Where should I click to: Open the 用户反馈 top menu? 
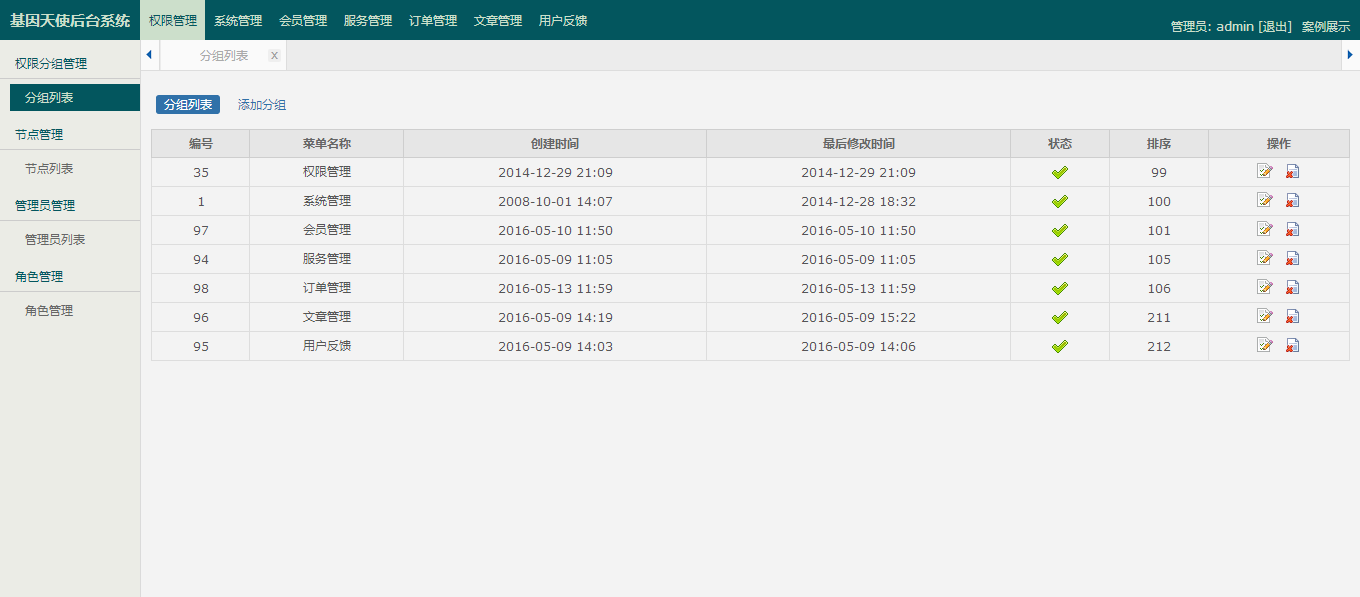coord(563,20)
